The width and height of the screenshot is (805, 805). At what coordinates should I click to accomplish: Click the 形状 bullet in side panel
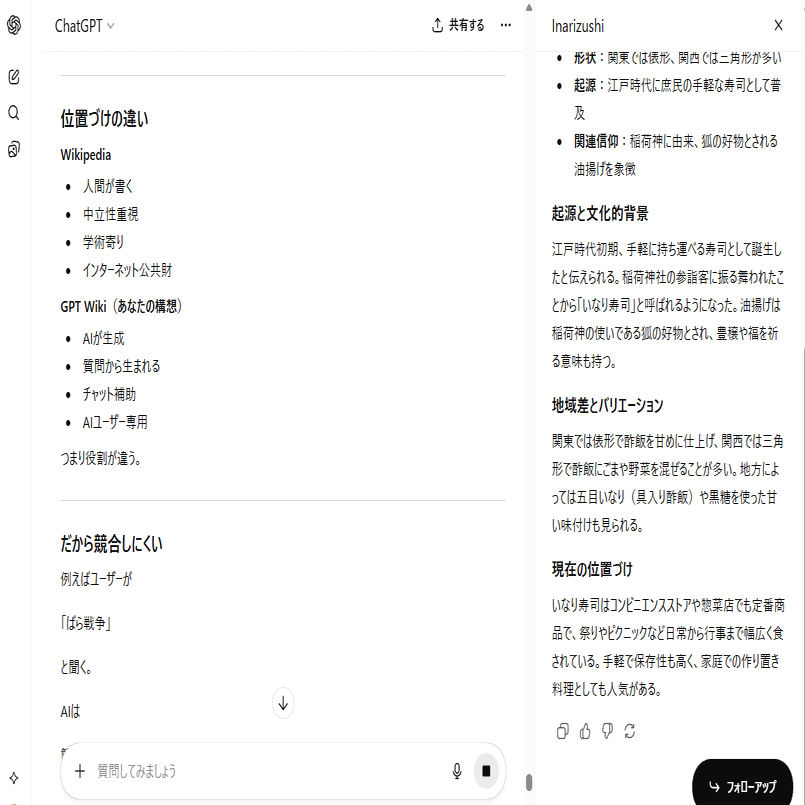(677, 58)
